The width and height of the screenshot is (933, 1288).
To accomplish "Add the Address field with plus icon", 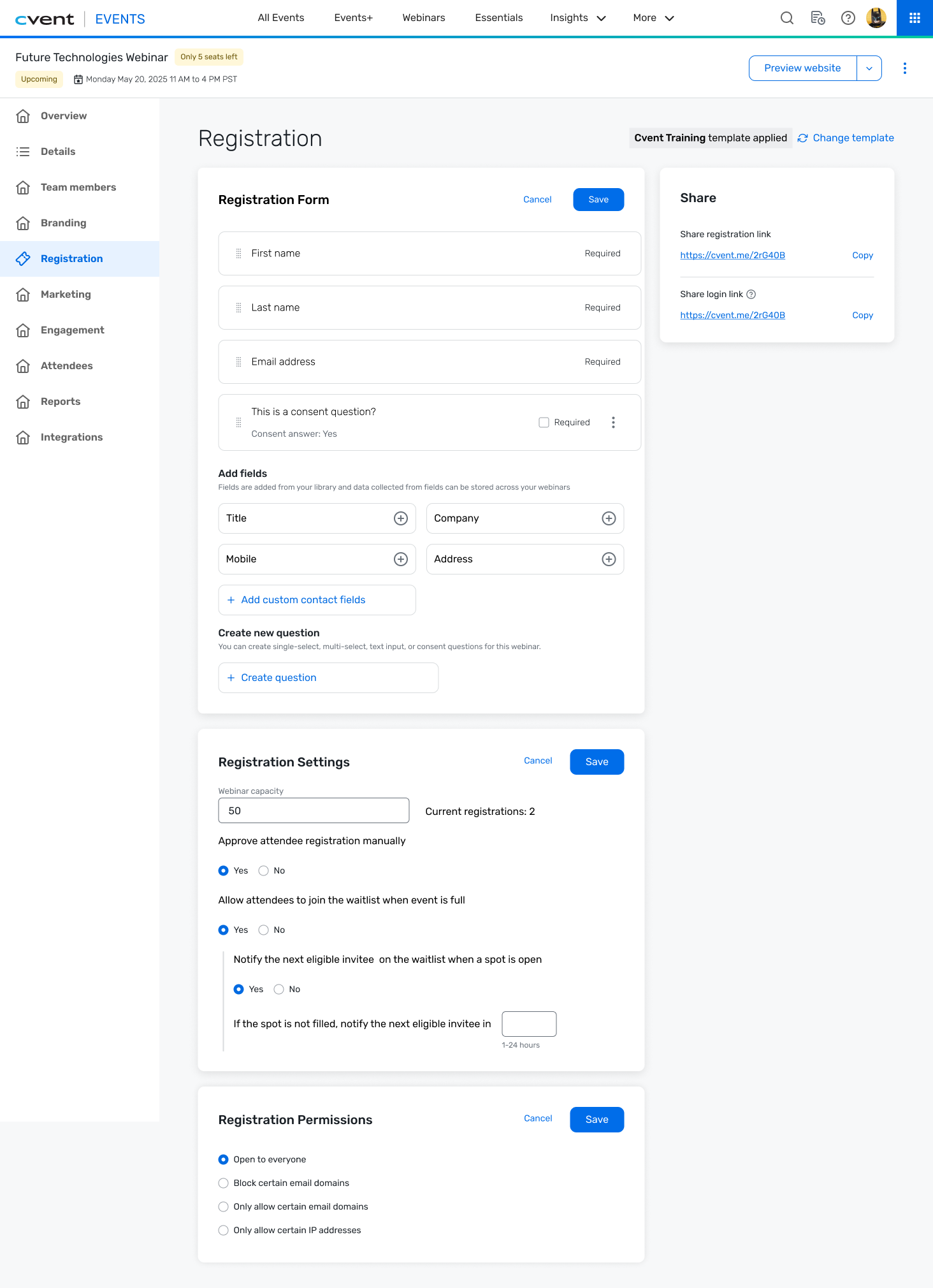I will click(609, 559).
